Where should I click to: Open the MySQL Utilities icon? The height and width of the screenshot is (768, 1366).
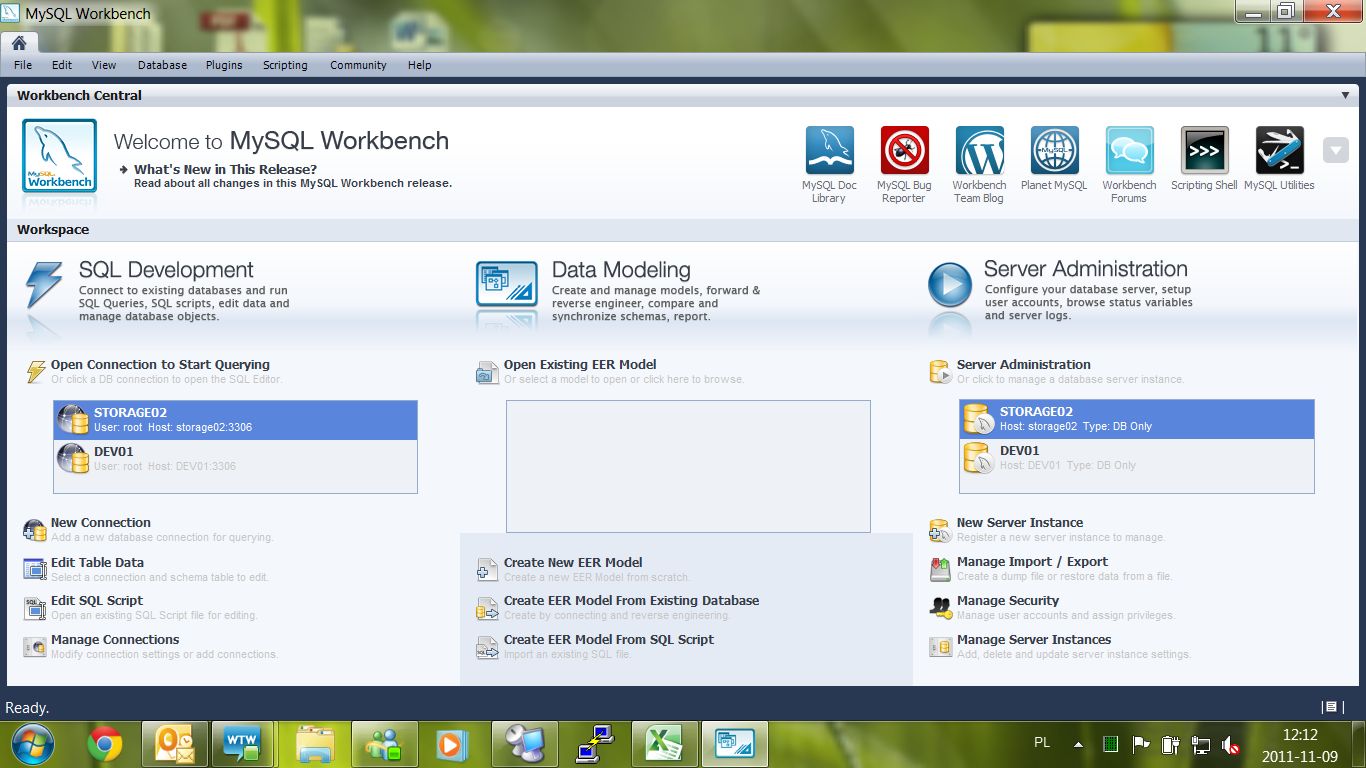pos(1280,150)
